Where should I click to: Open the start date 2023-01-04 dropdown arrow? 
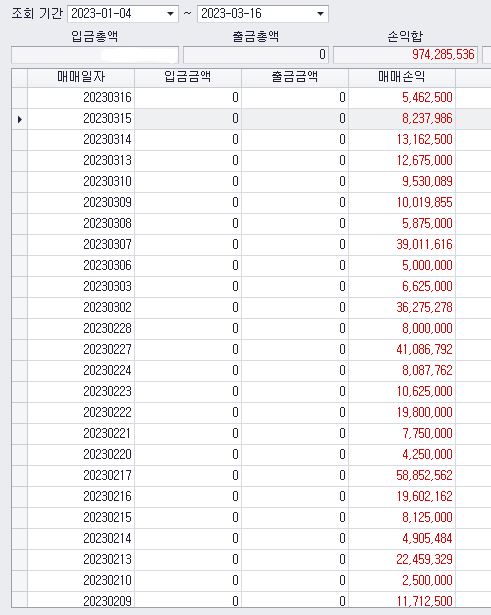point(170,14)
